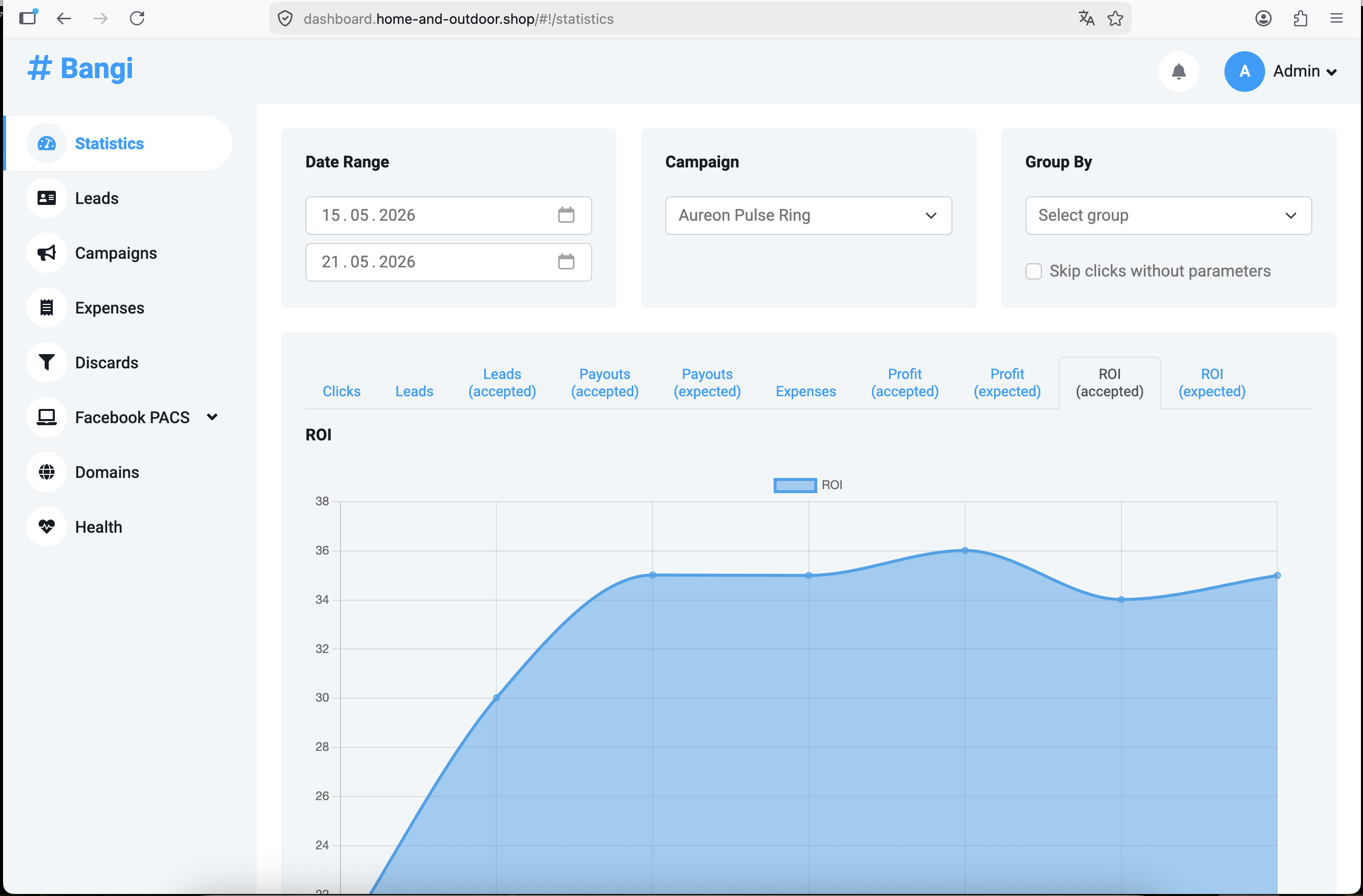Switch to the Clicks tab
The height and width of the screenshot is (896, 1363).
coord(342,391)
